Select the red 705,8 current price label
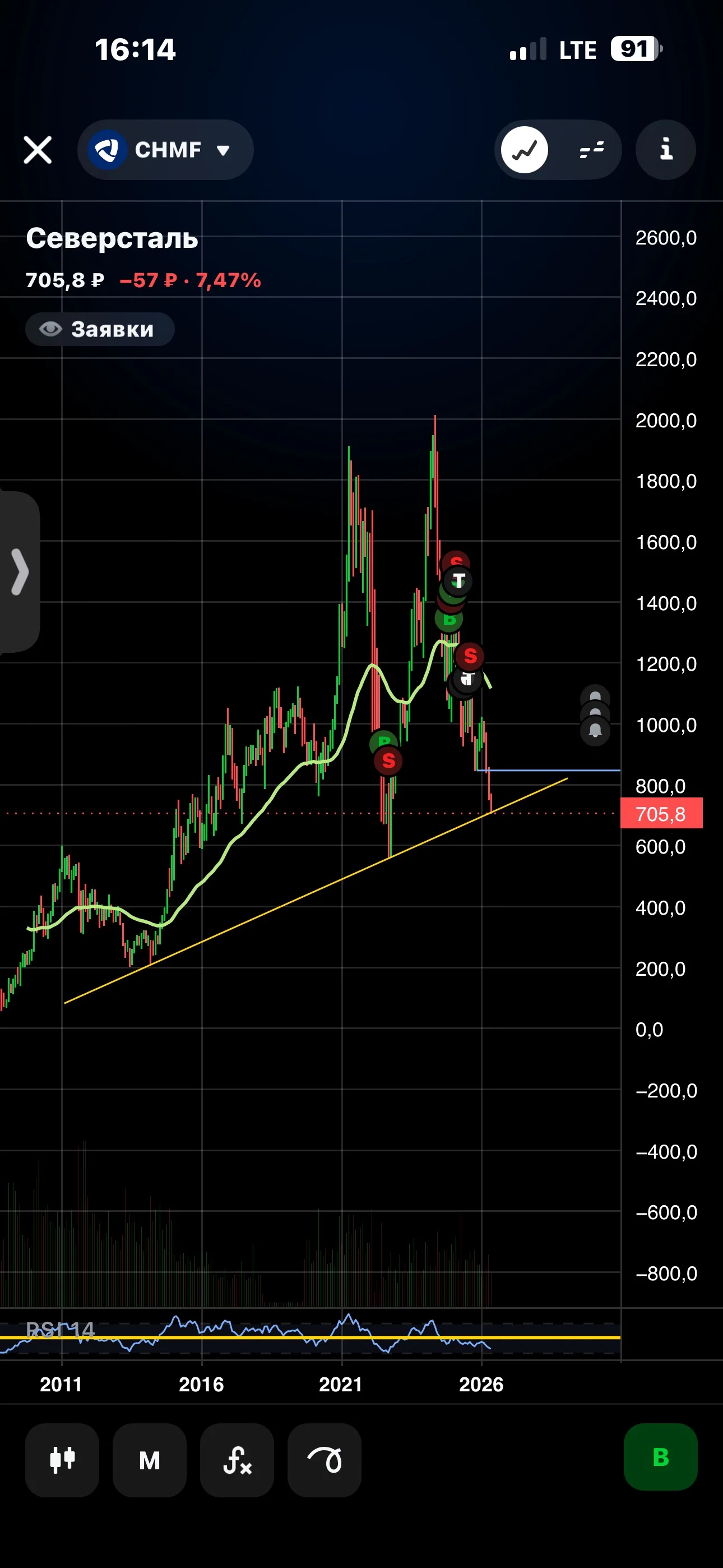The image size is (723, 1568). pyautogui.click(x=661, y=813)
